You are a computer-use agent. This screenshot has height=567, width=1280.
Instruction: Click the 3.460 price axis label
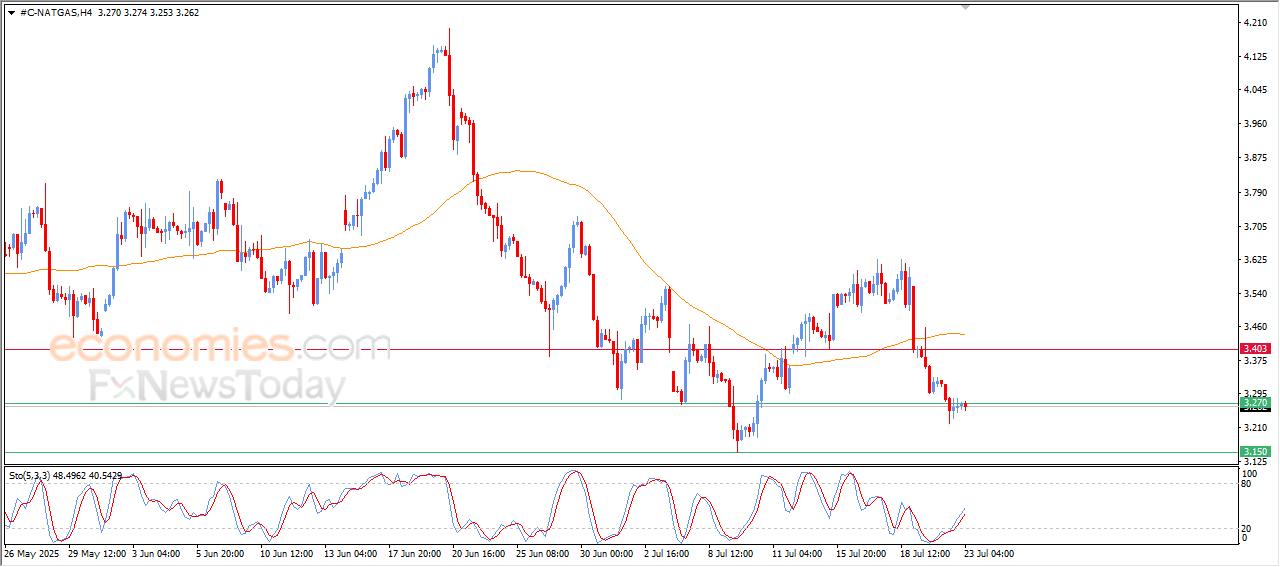pyautogui.click(x=1256, y=326)
